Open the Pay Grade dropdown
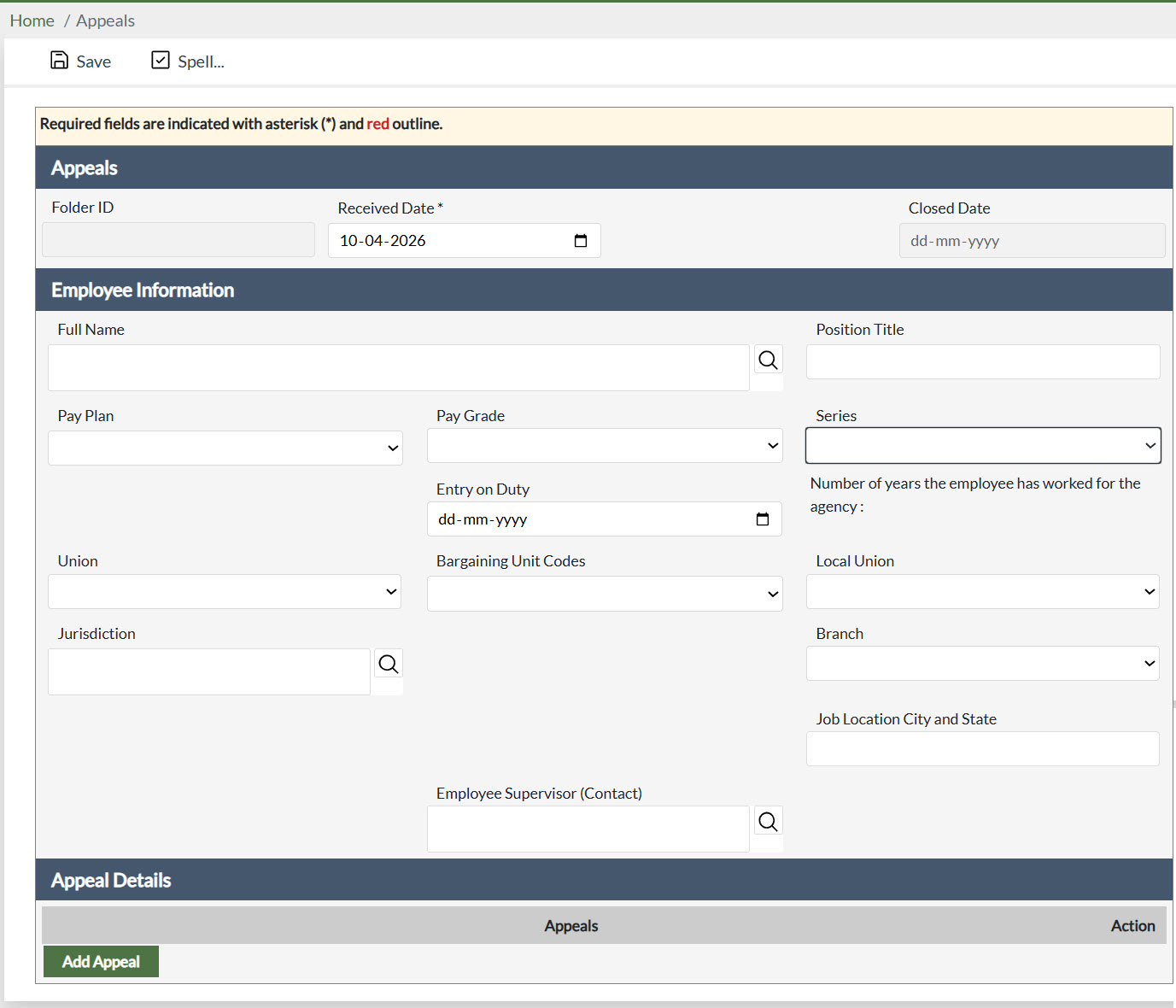1176x1008 pixels. pos(605,445)
